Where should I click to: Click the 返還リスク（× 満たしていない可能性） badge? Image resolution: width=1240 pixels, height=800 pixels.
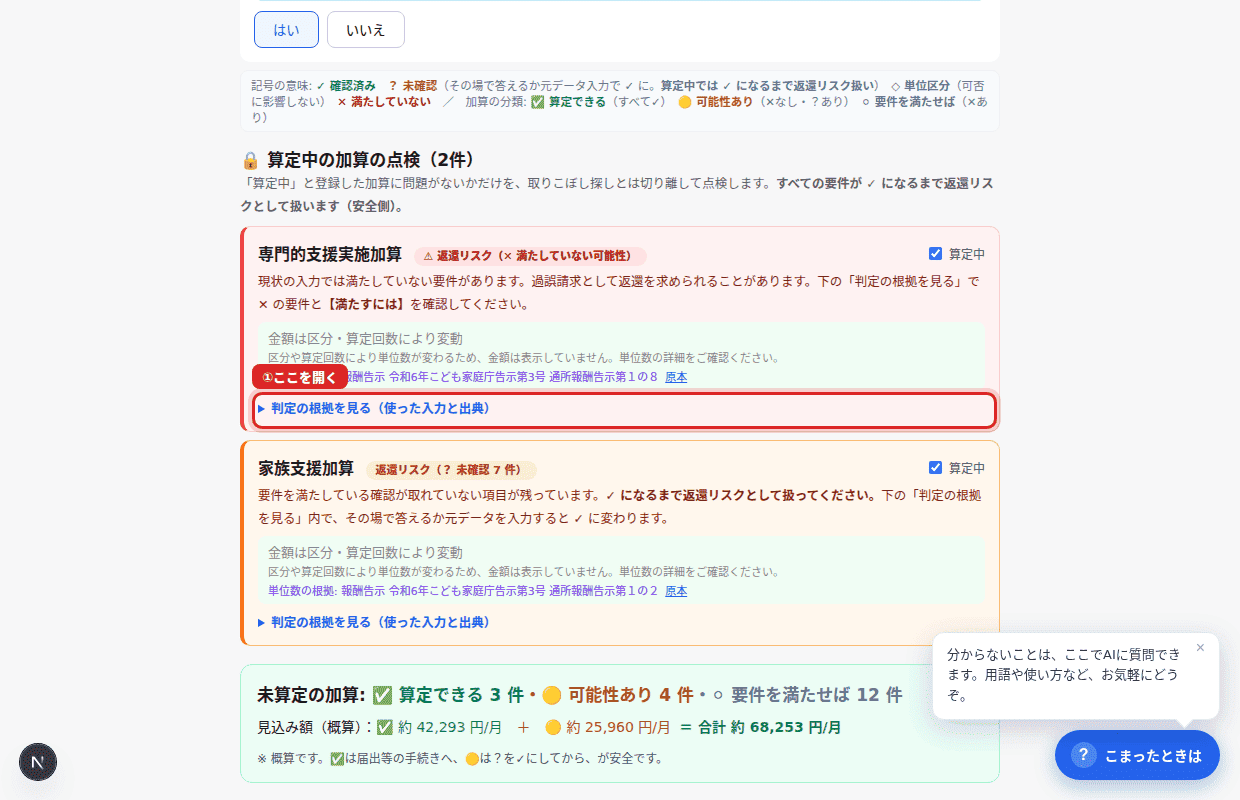point(530,256)
